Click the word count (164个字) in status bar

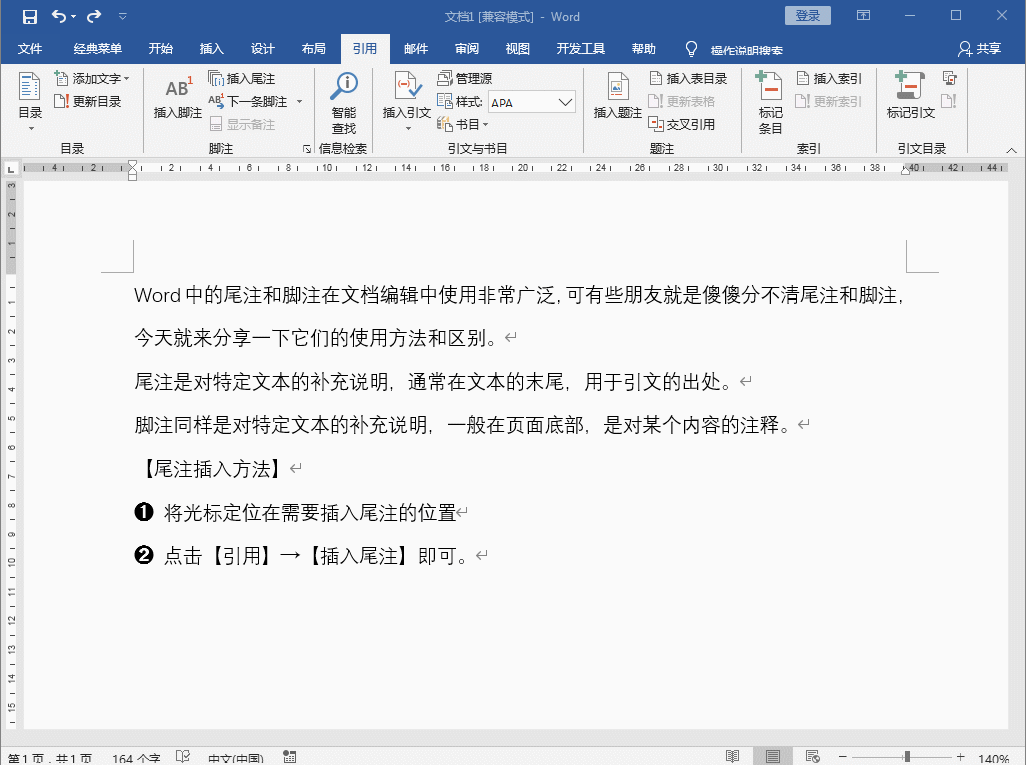point(135,758)
